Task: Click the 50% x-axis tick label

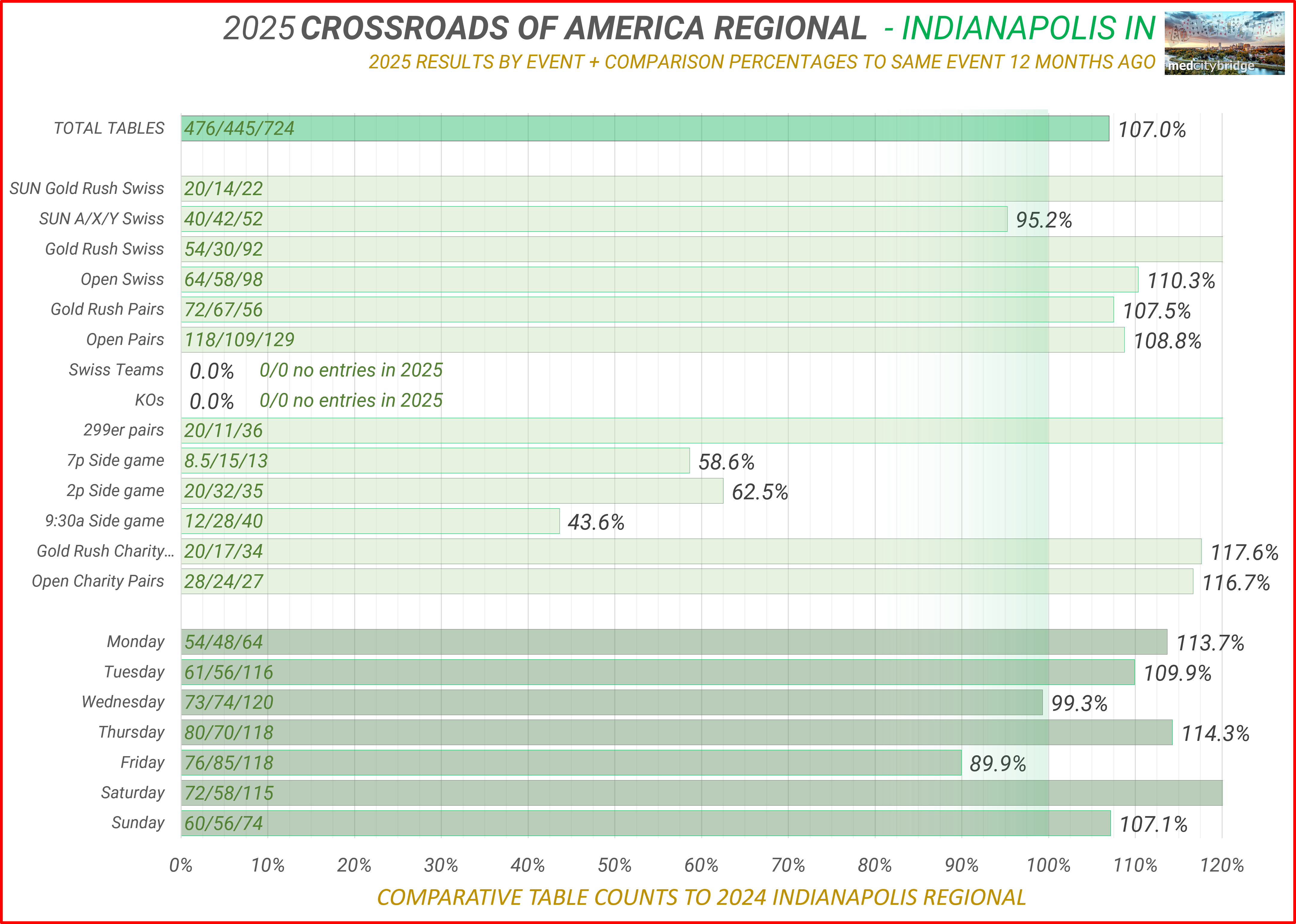Action: [x=614, y=865]
